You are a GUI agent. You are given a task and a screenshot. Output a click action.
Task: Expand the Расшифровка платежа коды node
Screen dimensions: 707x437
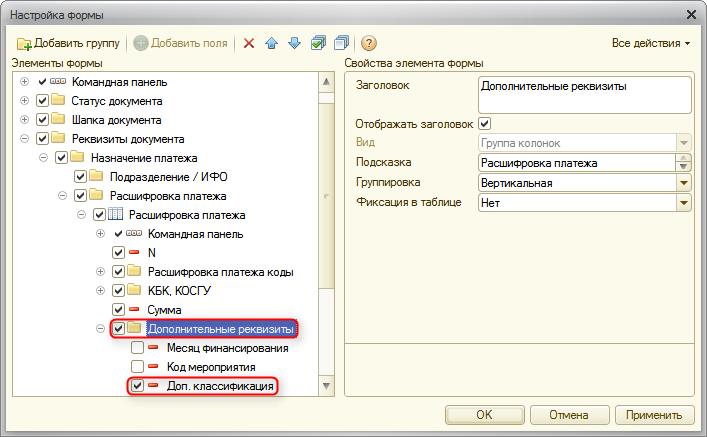coord(101,271)
